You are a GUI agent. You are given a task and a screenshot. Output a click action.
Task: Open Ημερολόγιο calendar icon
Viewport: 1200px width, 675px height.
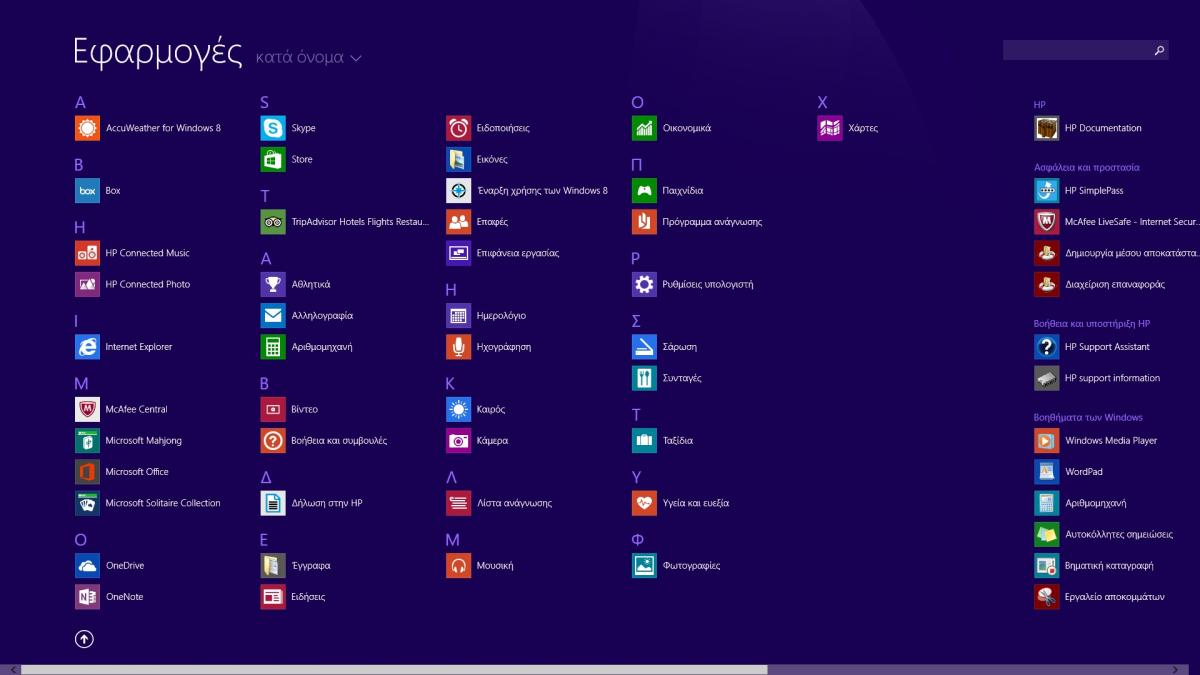point(458,315)
